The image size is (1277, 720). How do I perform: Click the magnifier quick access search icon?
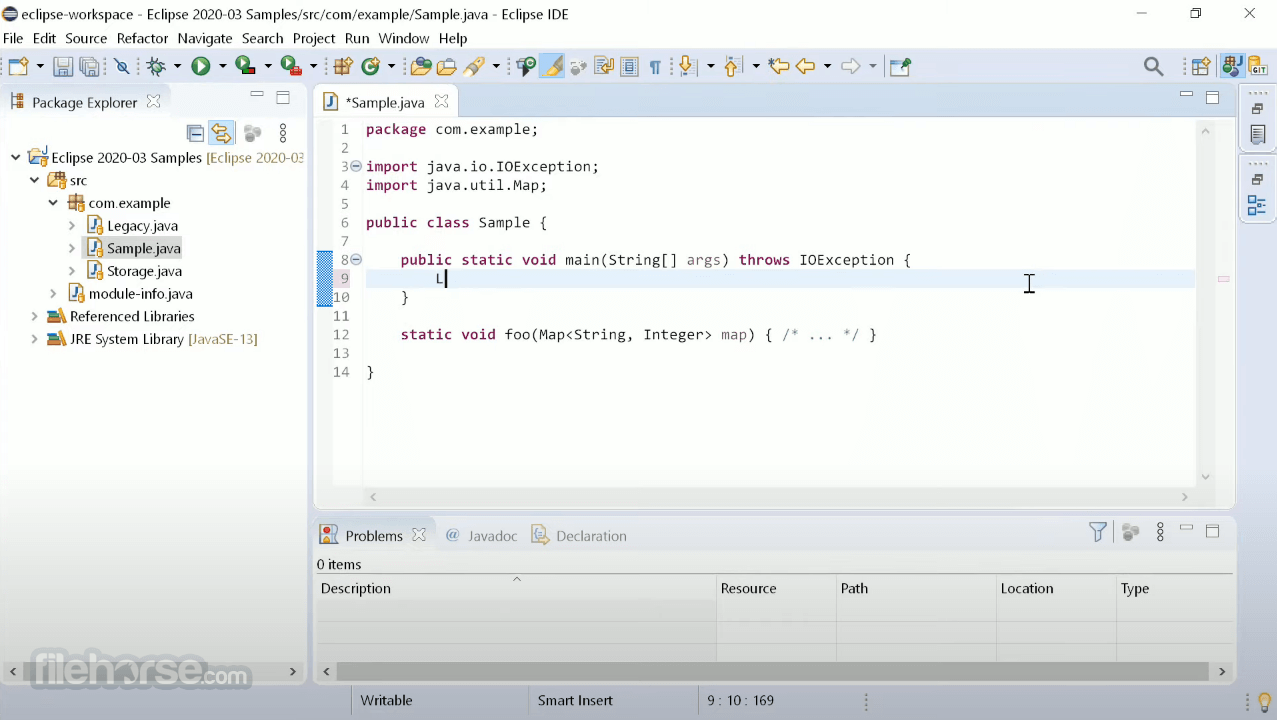point(1153,67)
